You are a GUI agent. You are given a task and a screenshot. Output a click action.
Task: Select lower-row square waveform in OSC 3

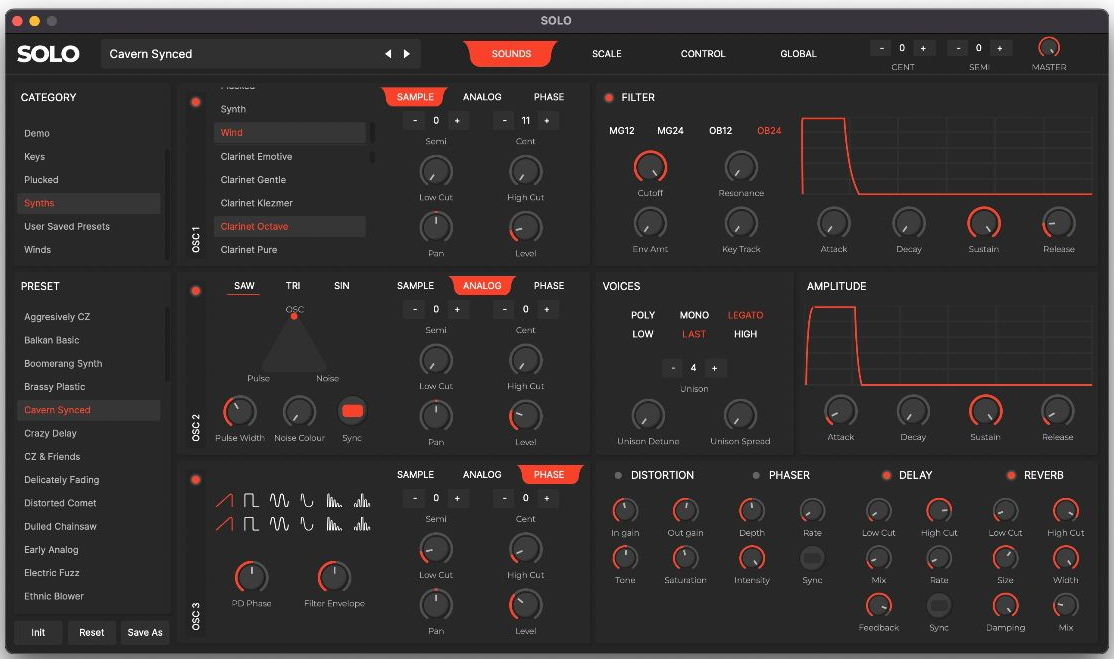pyautogui.click(x=251, y=524)
